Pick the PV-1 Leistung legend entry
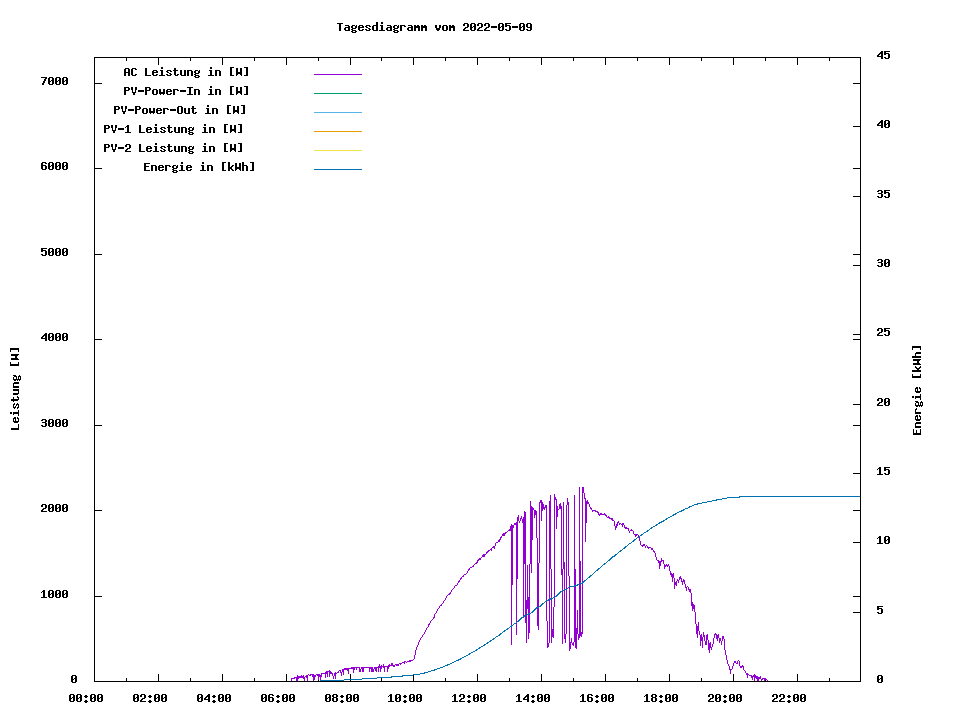960x720 pixels. point(173,129)
